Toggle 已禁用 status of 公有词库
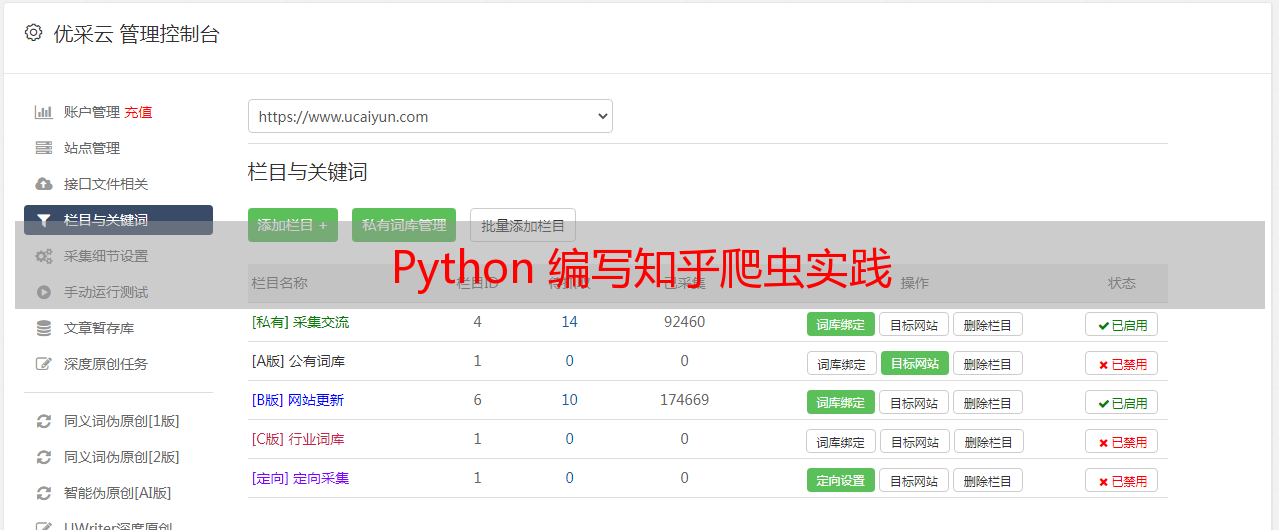Viewport: 1279px width, 530px height. [x=1121, y=363]
